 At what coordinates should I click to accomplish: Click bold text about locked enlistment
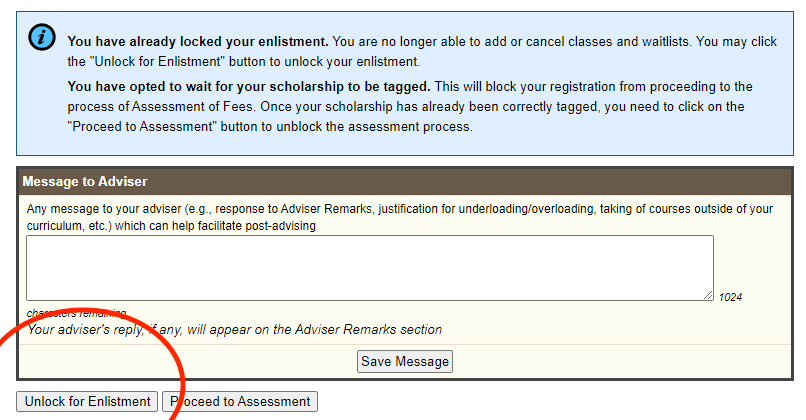[198, 42]
